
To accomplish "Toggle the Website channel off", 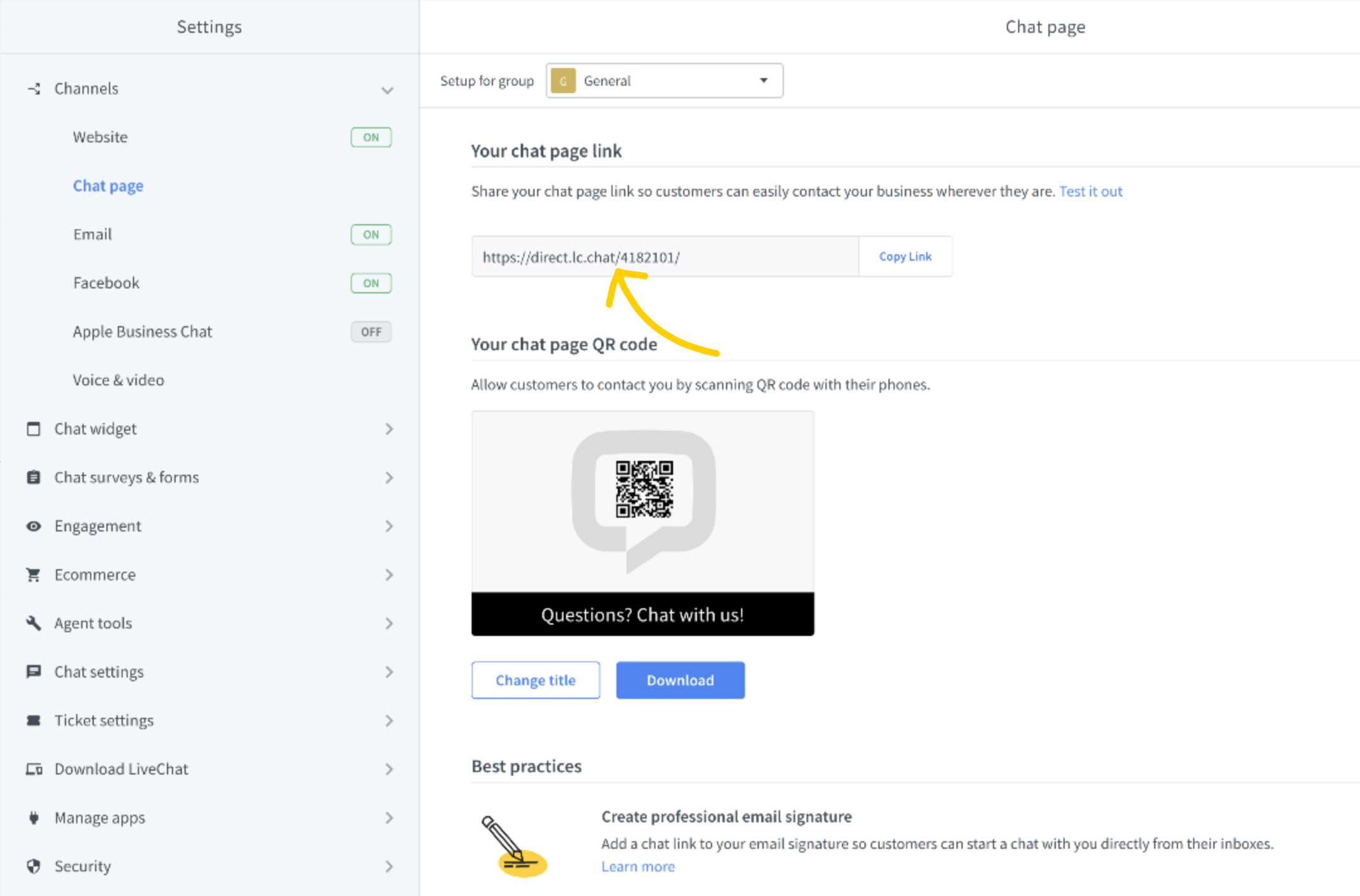I will 371,137.
